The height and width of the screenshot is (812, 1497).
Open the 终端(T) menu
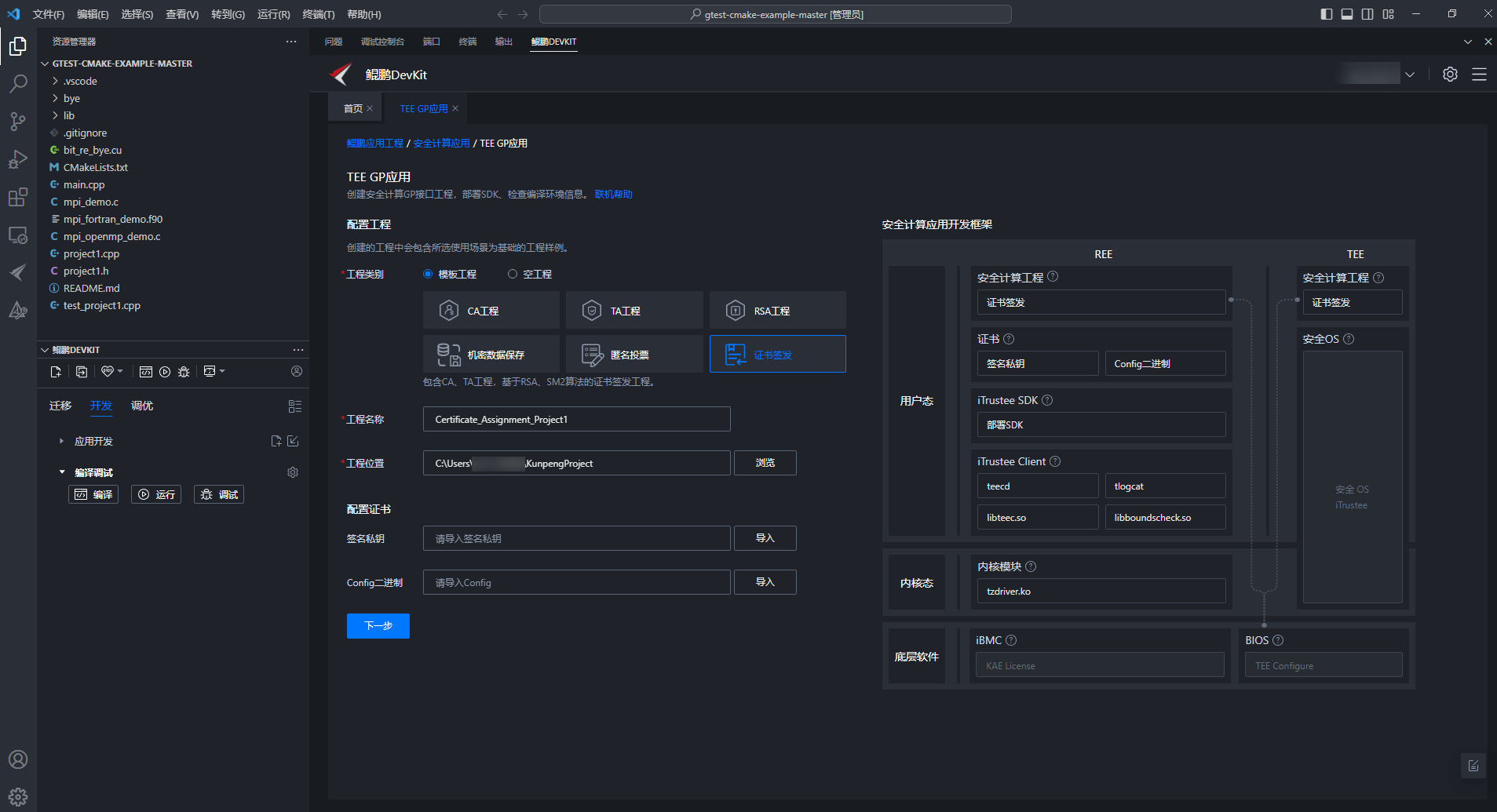click(x=319, y=14)
